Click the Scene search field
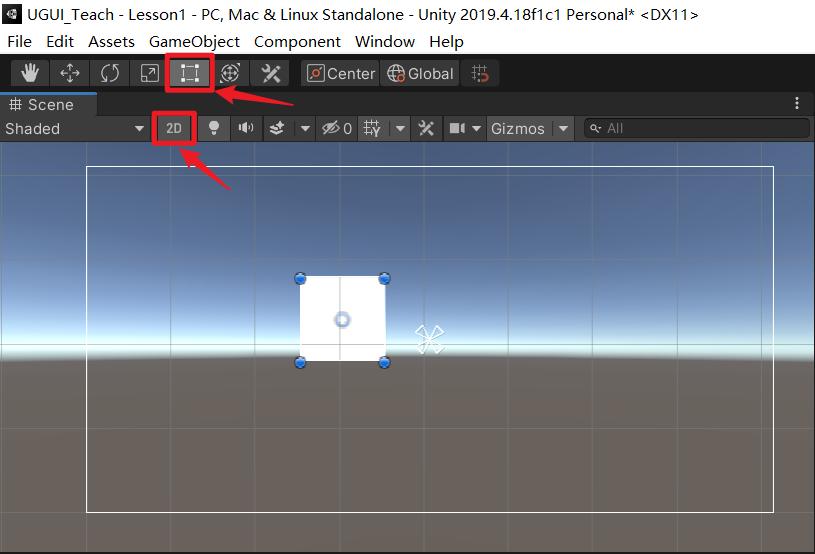815x554 pixels. point(696,128)
